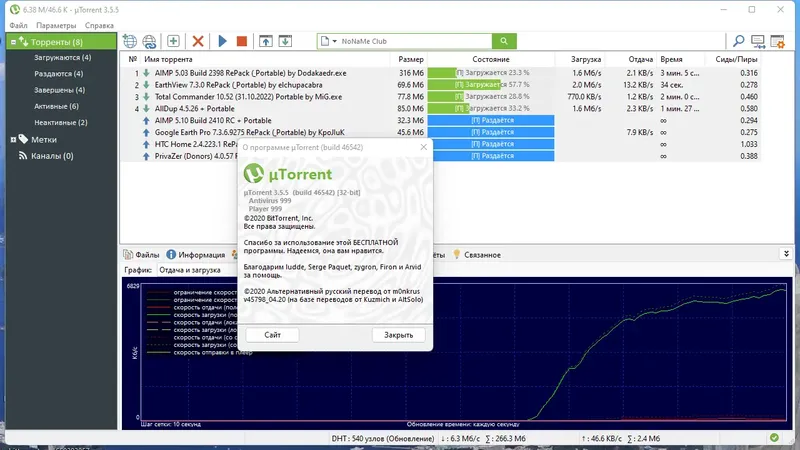Select the AIMP 5.10 Build 2410 RC torrent row
Viewport: 800px width, 450px height.
[440, 120]
